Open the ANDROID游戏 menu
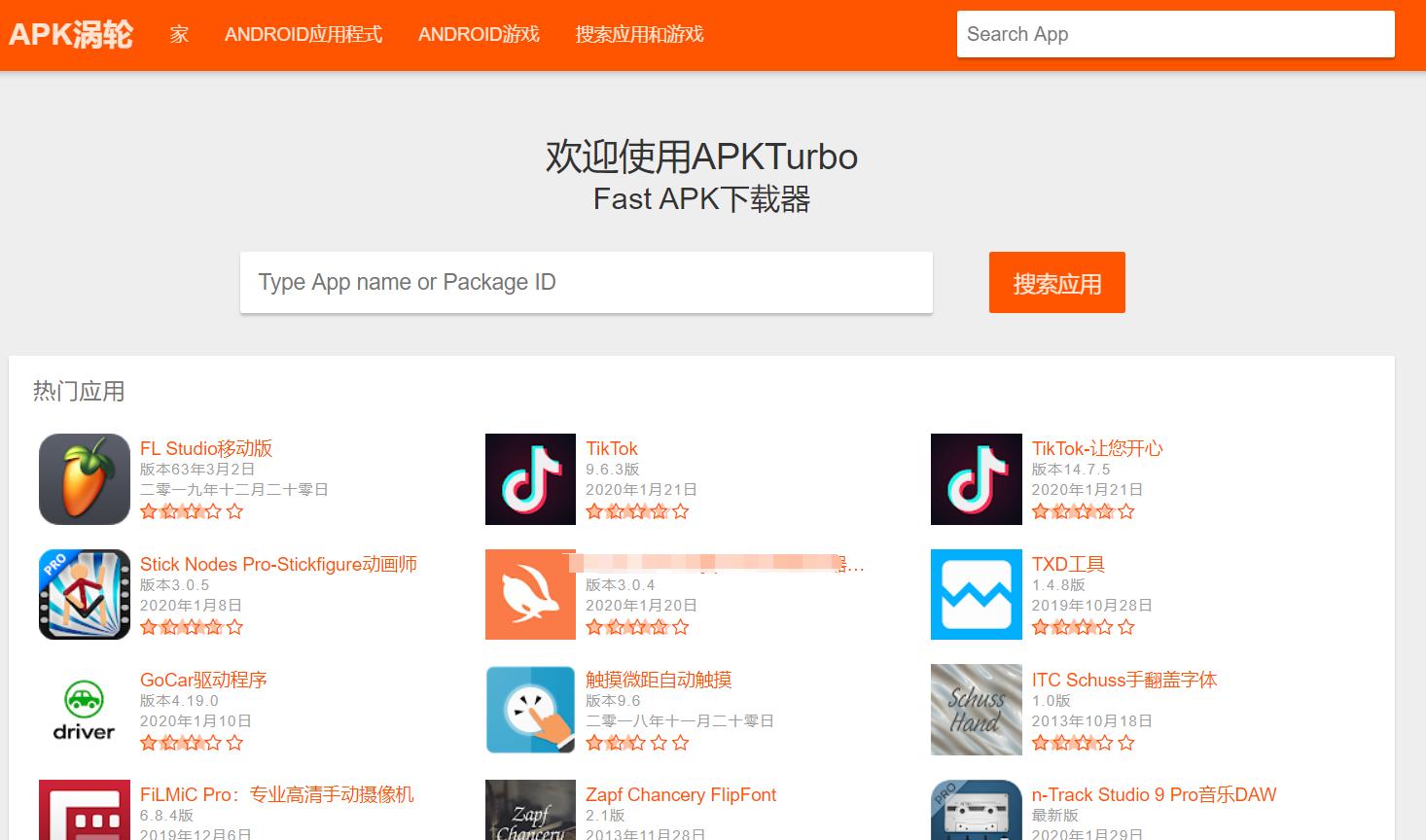The height and width of the screenshot is (840, 1426). click(x=478, y=34)
